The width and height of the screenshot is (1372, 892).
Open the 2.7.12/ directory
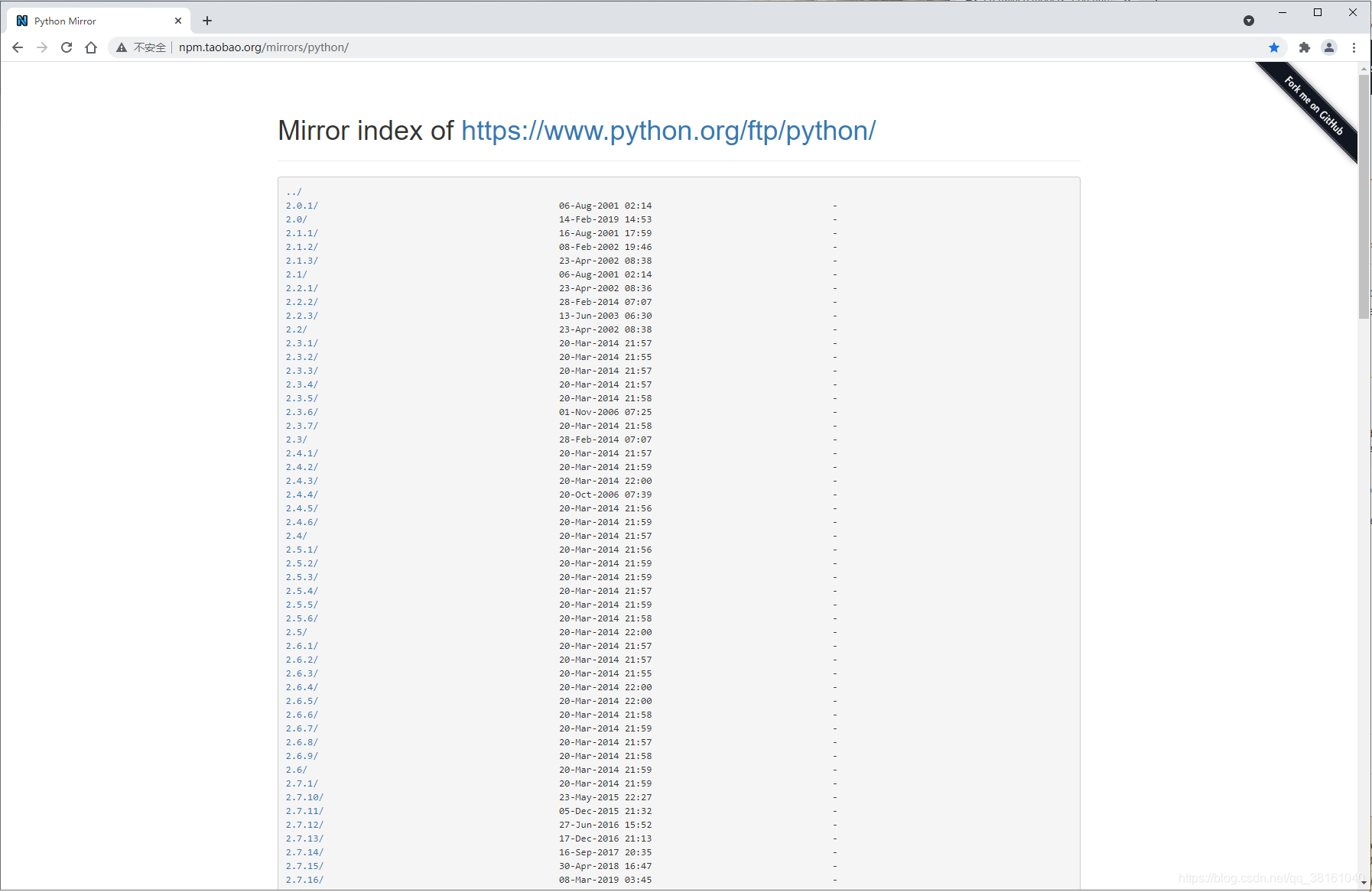[305, 825]
